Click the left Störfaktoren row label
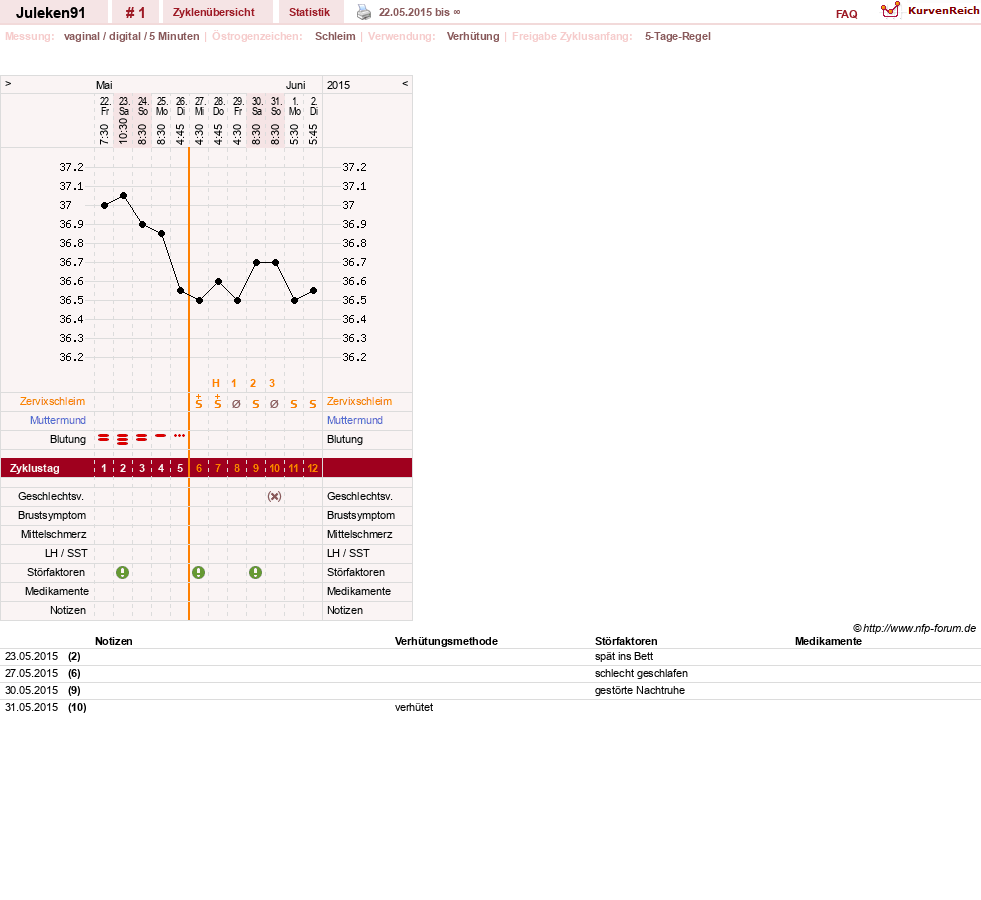The height and width of the screenshot is (900, 981). [56, 572]
